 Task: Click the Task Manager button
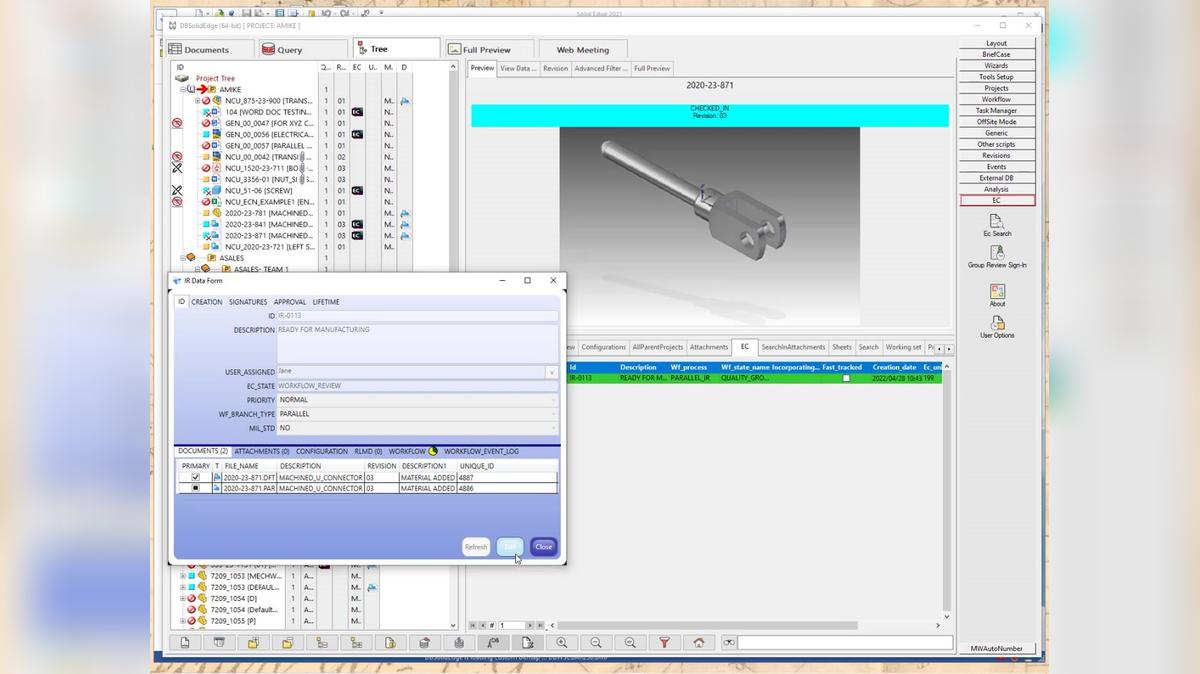coord(996,111)
